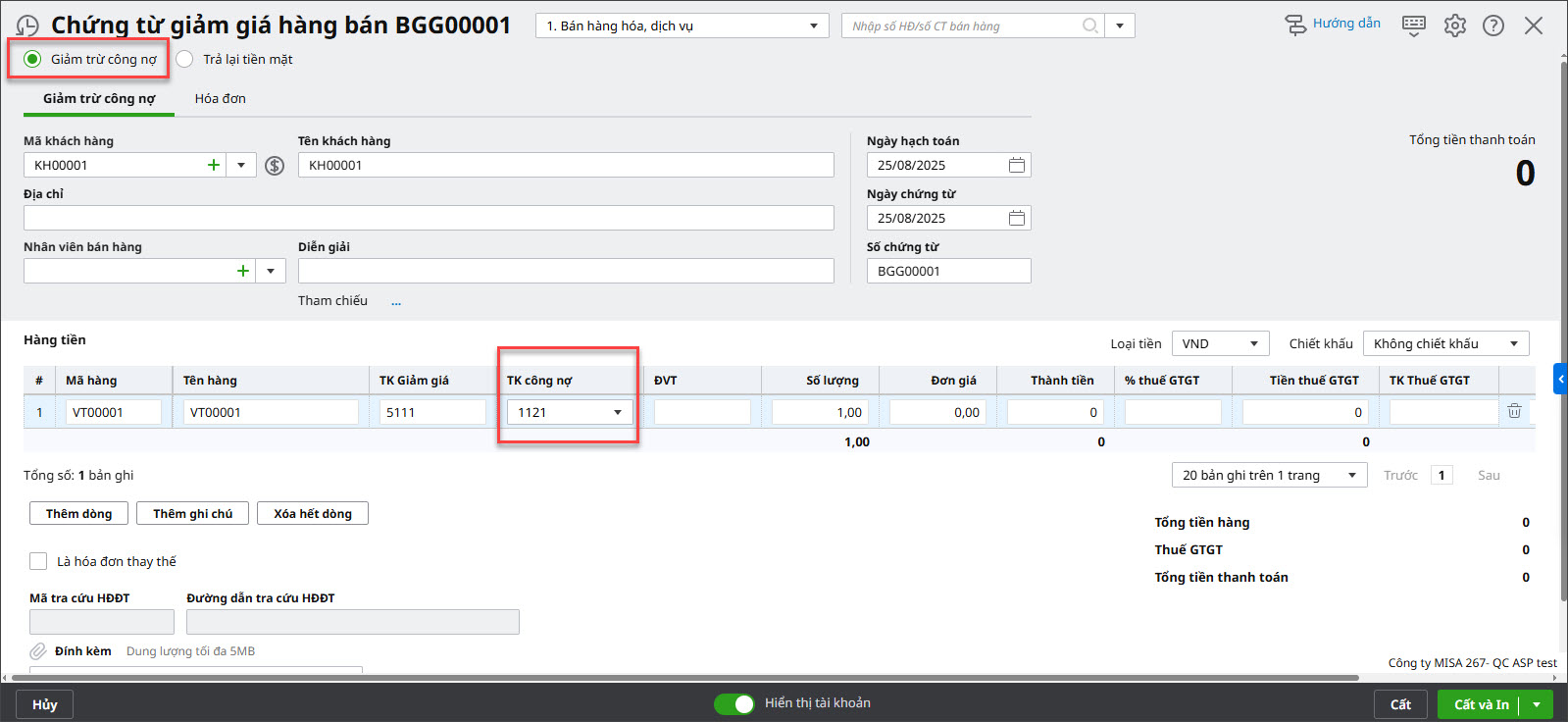
Task: Switch to the Hóa đơn tab
Action: (x=220, y=98)
